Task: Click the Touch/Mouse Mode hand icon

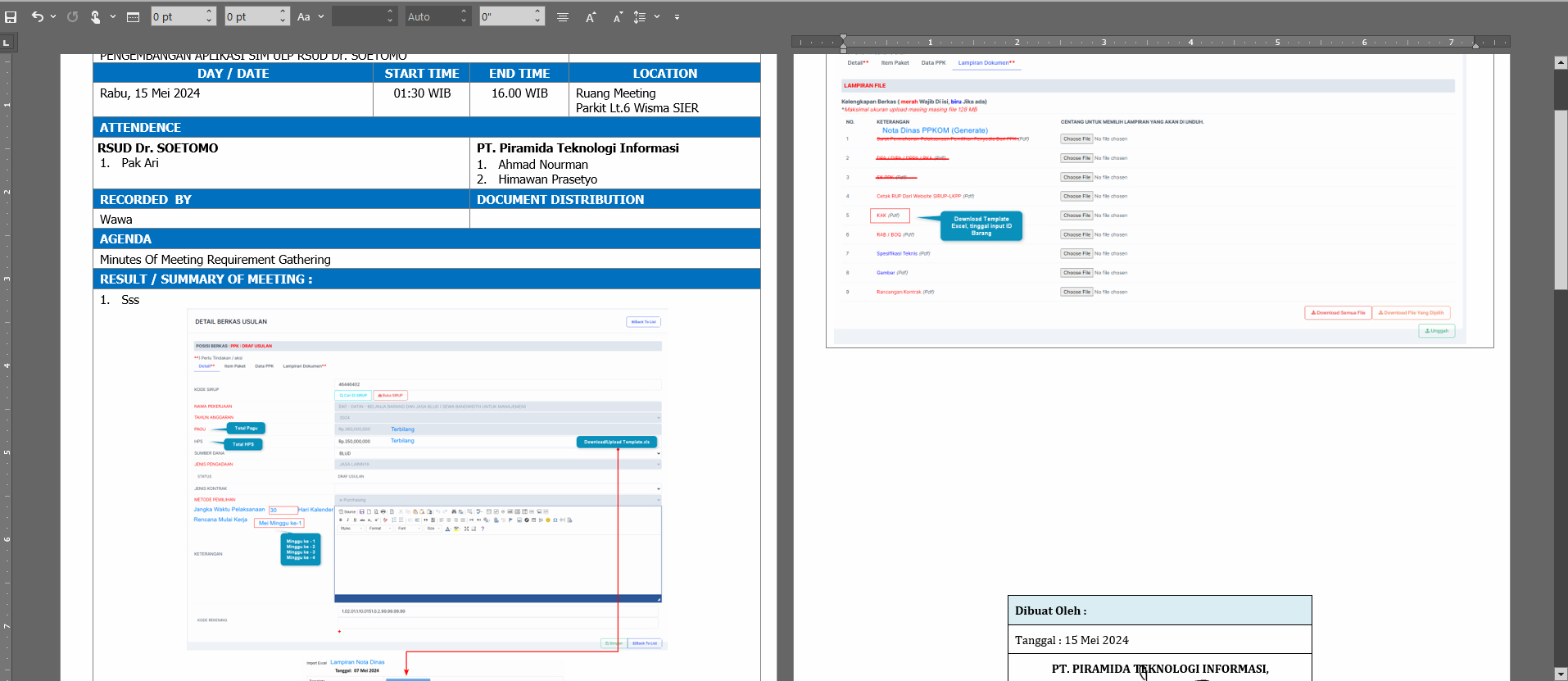Action: pos(95,16)
